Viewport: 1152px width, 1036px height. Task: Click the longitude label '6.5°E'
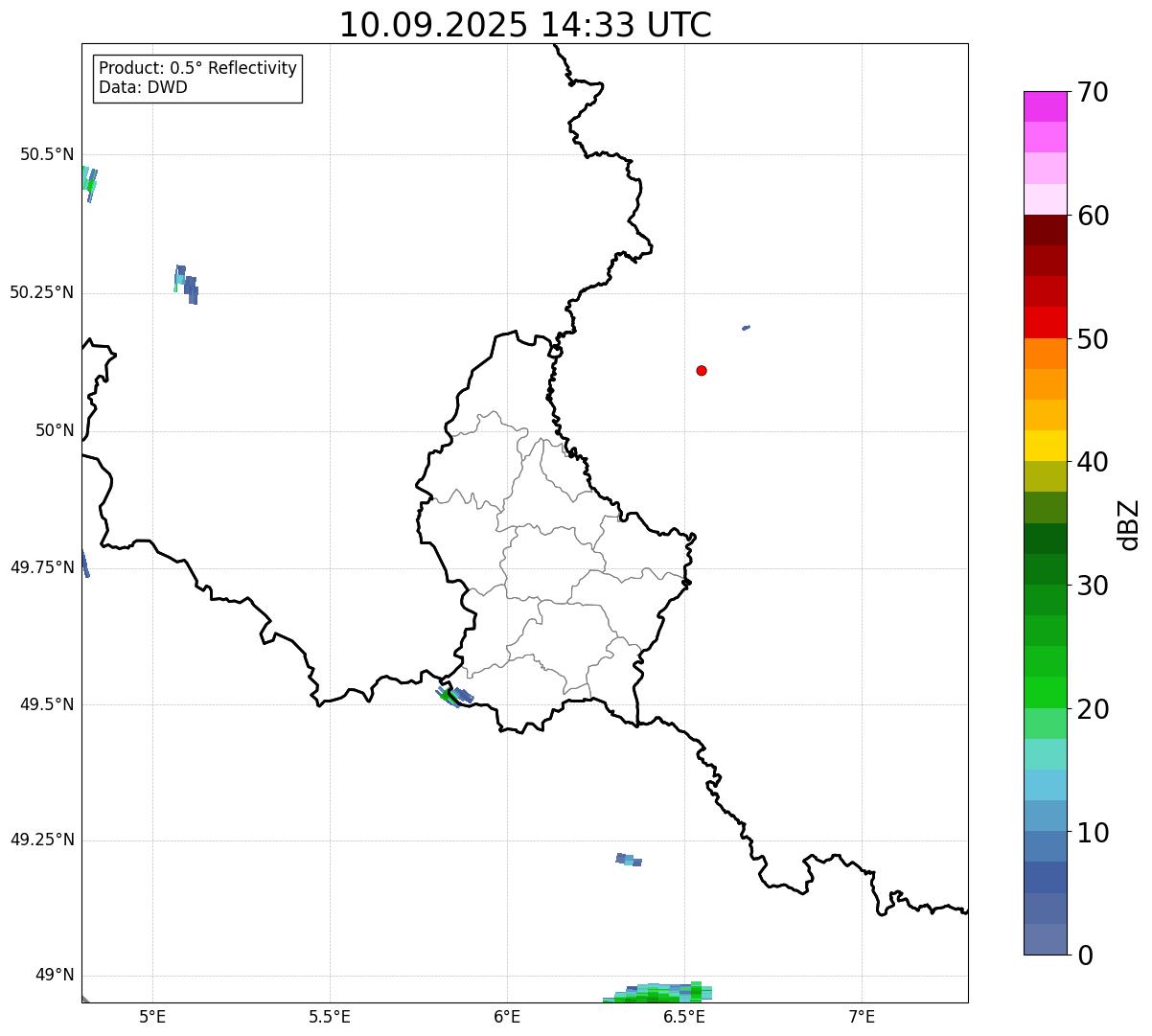pyautogui.click(x=684, y=1016)
